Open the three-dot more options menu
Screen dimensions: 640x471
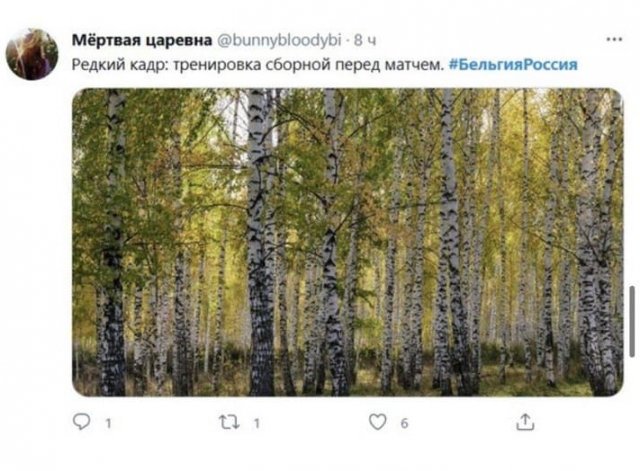tap(614, 40)
